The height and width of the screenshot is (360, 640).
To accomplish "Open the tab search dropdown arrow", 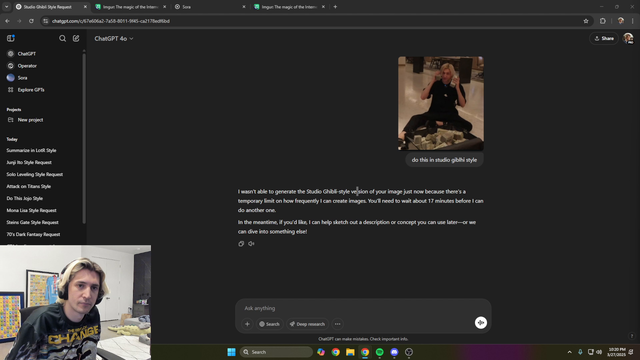I will point(7,7).
